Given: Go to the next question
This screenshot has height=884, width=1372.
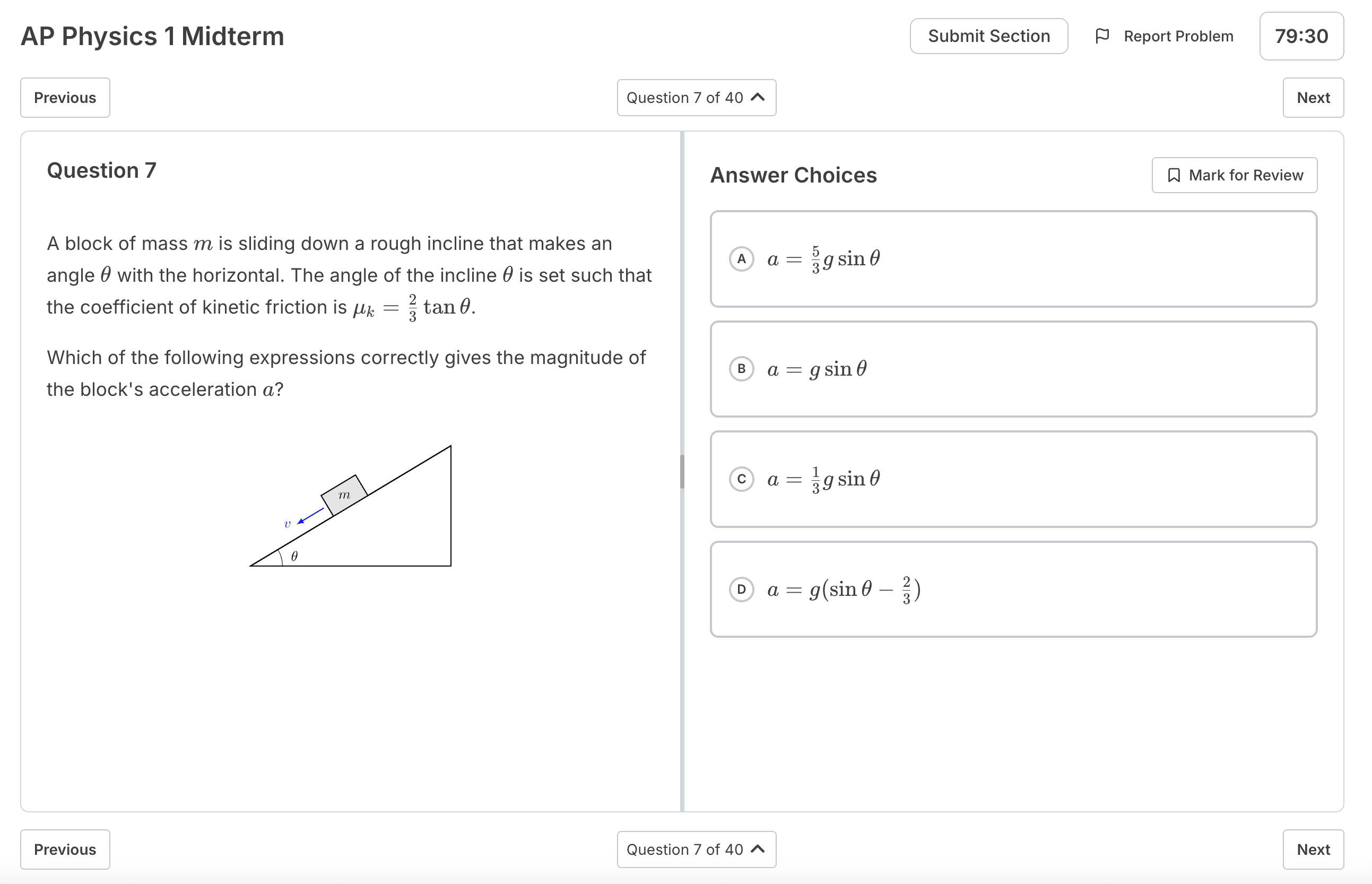Looking at the screenshot, I should coord(1313,98).
